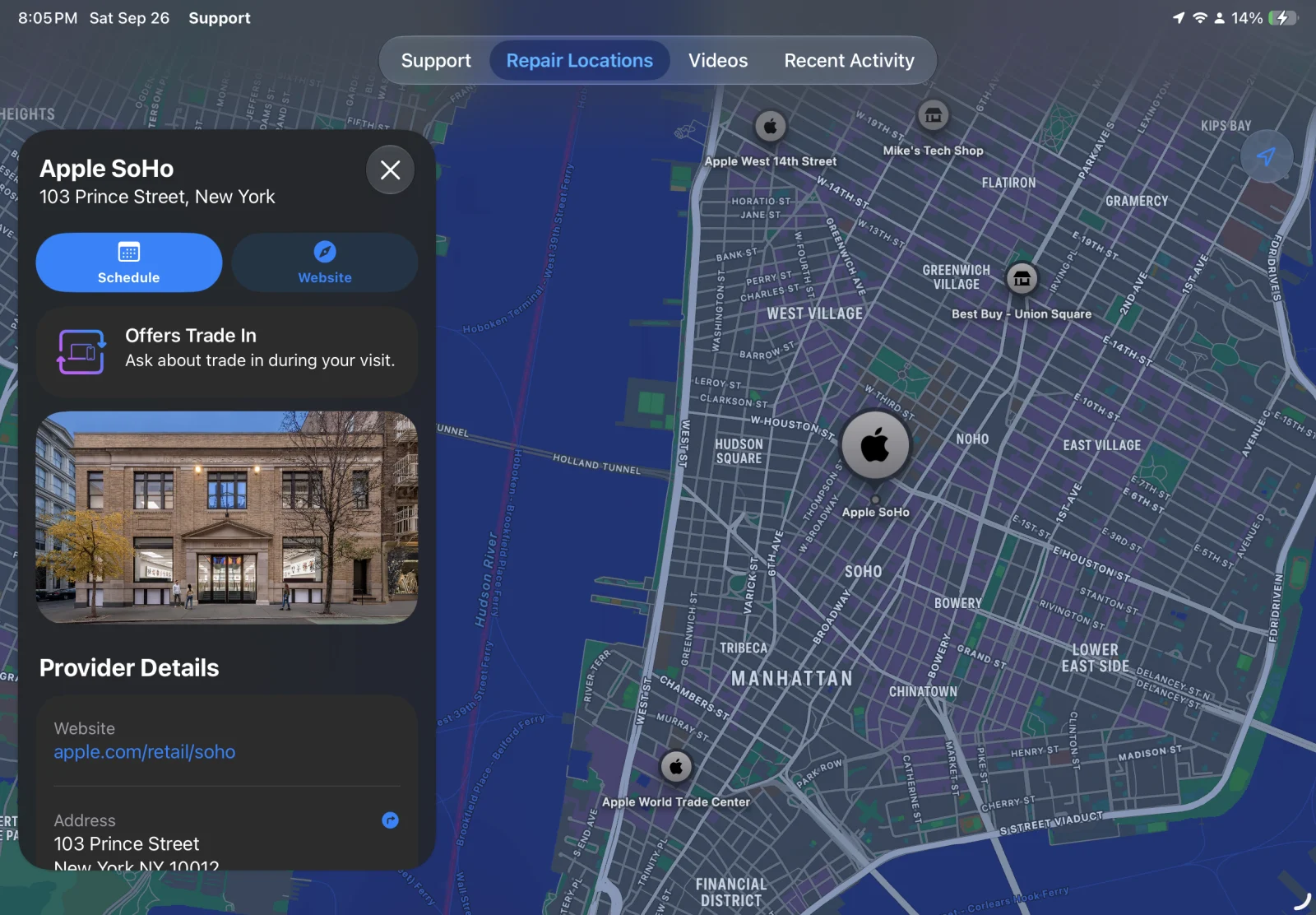Viewport: 1316px width, 915px height.
Task: Tap the Wi-Fi status icon
Action: point(1200,18)
